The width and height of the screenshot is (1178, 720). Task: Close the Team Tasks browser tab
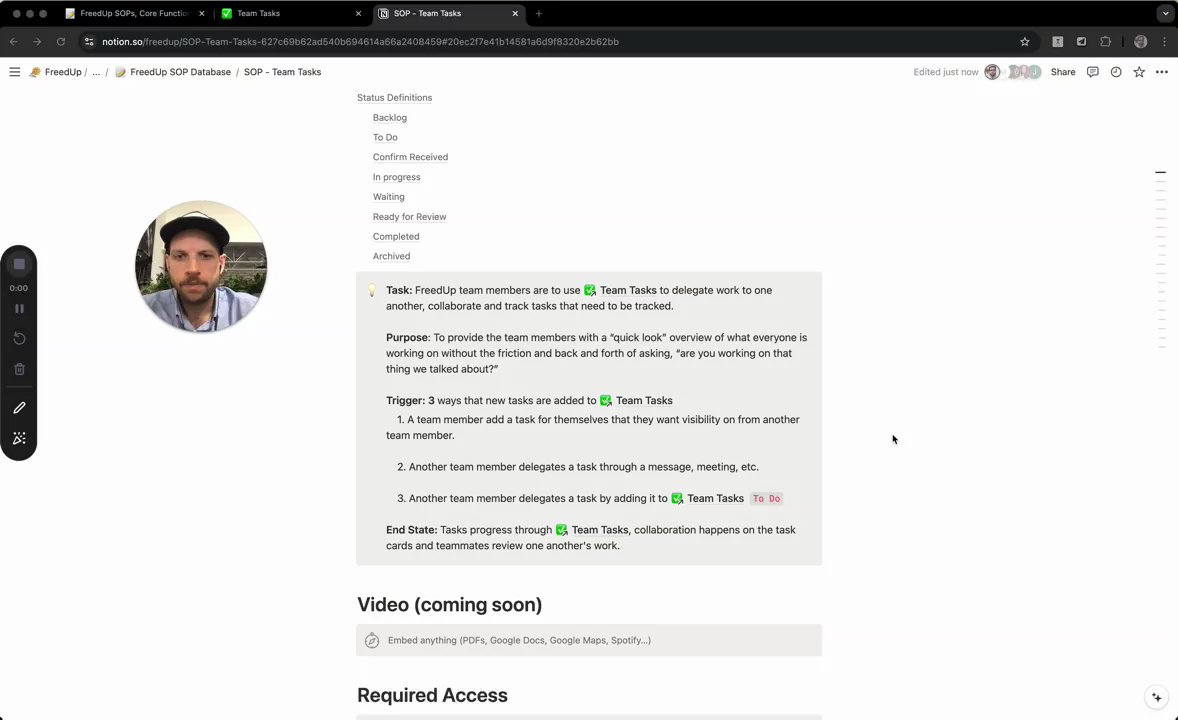(358, 14)
